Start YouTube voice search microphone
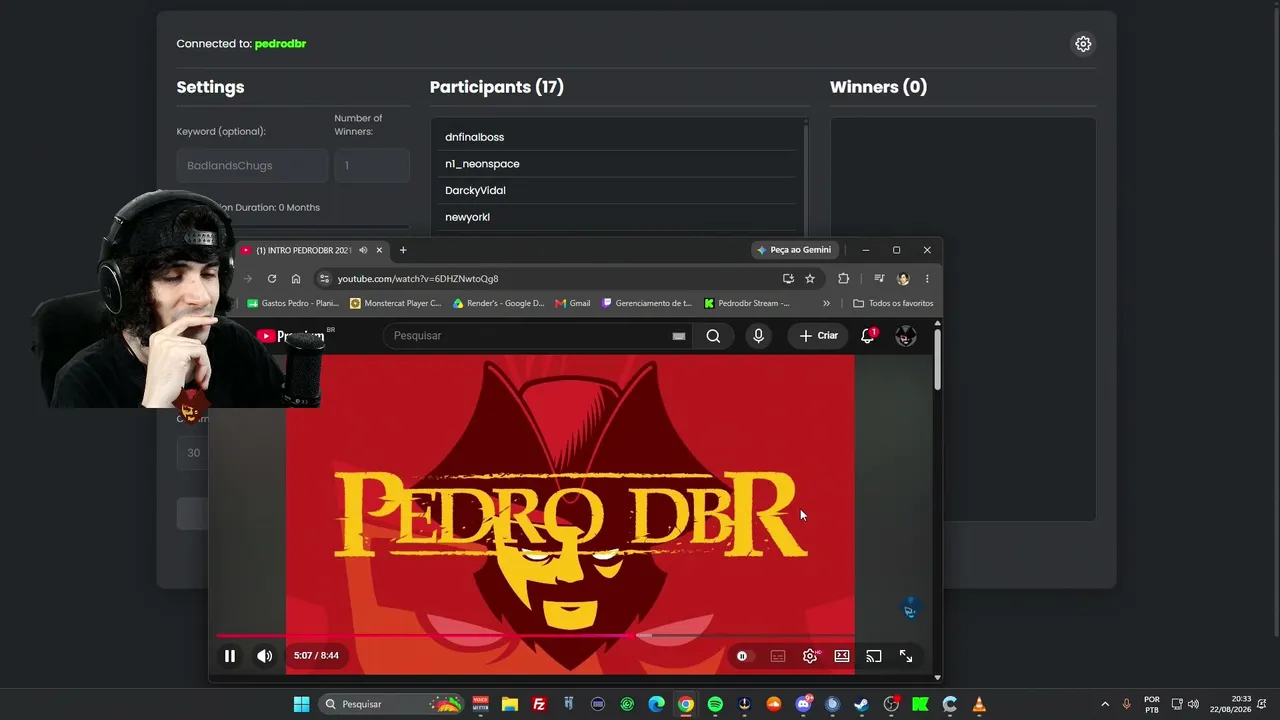Image resolution: width=1280 pixels, height=720 pixels. point(758,336)
